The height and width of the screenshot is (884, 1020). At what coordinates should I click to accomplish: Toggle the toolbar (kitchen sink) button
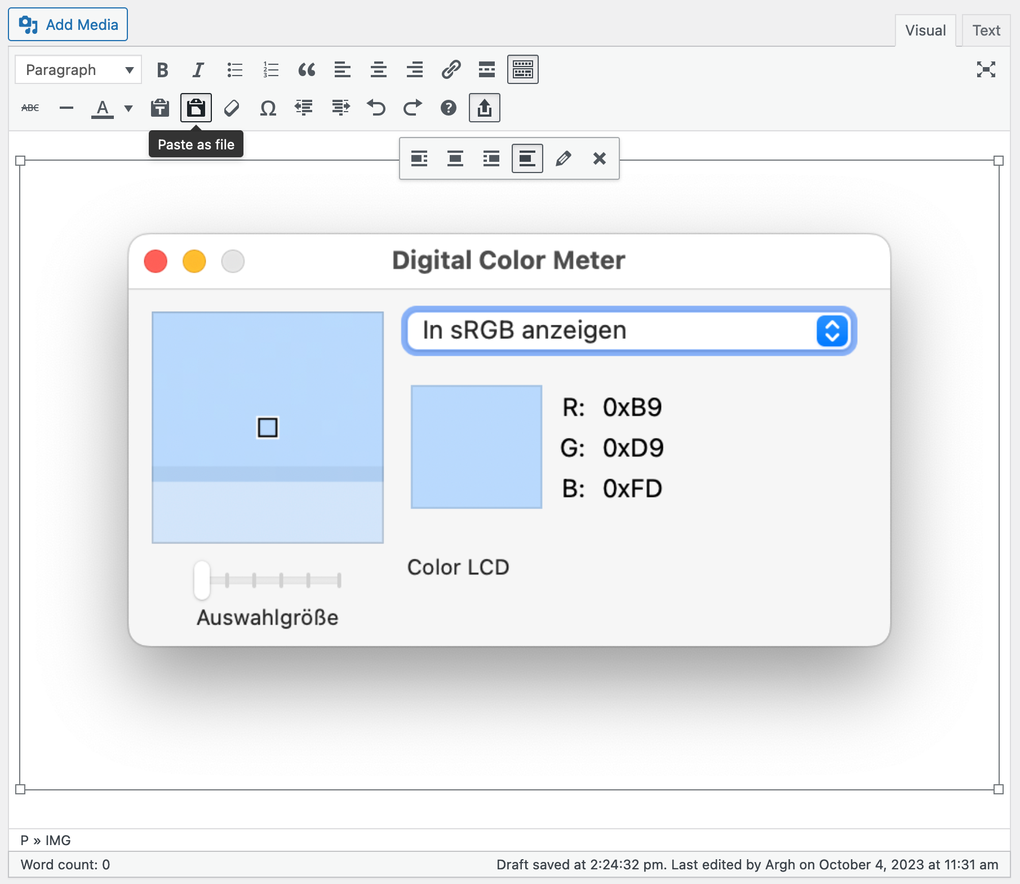click(523, 70)
